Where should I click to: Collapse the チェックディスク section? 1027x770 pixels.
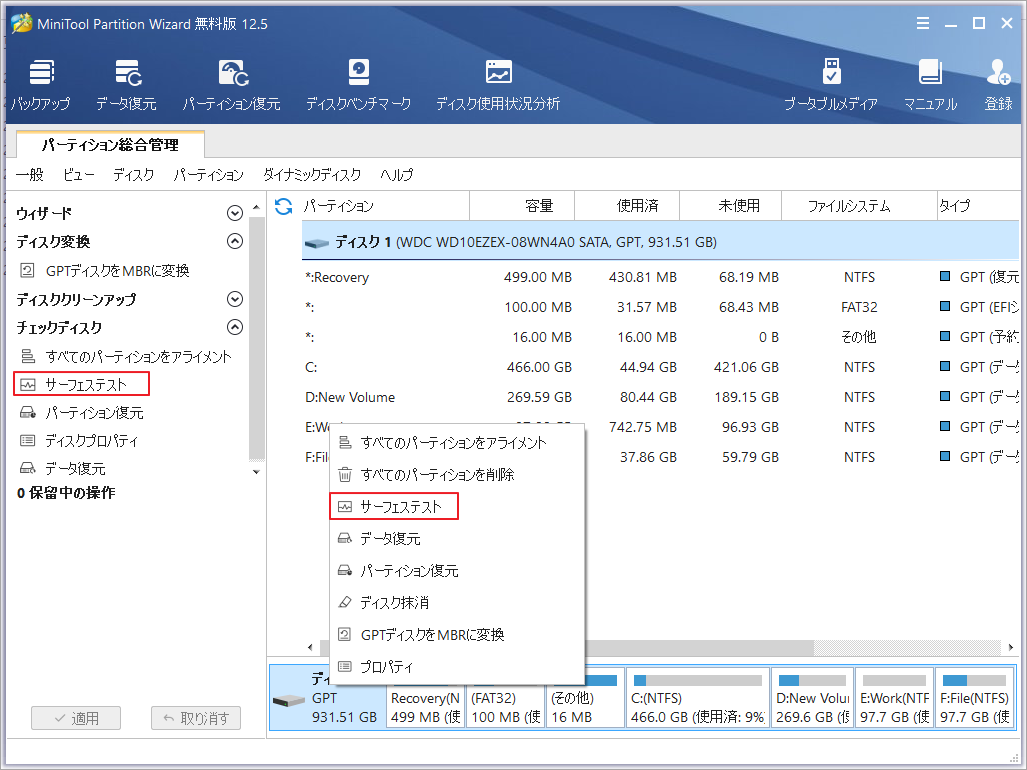(235, 327)
